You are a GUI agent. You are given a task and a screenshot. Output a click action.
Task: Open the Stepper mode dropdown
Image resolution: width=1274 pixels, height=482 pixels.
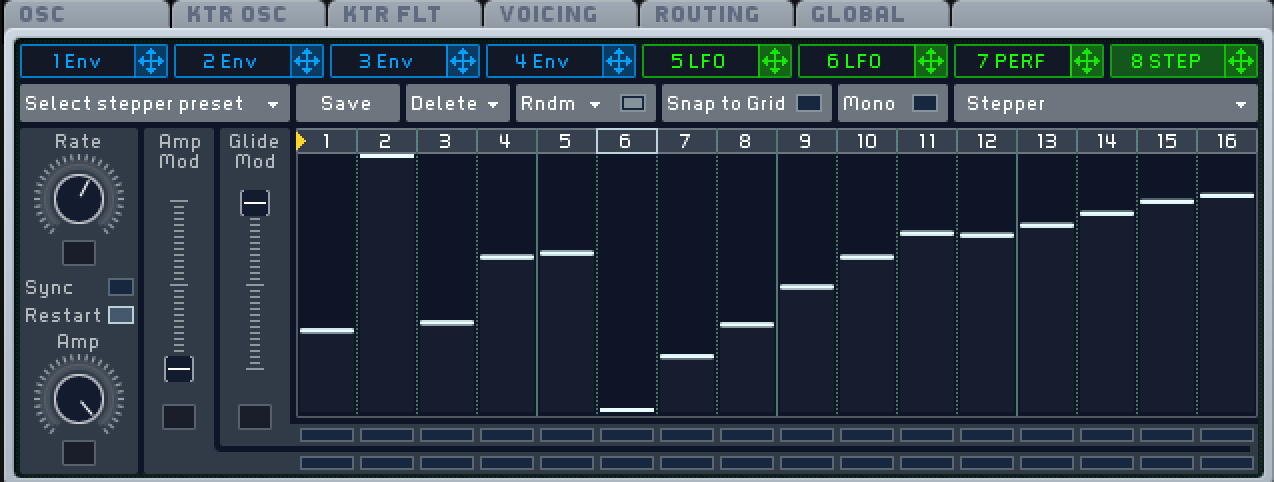tap(1105, 104)
